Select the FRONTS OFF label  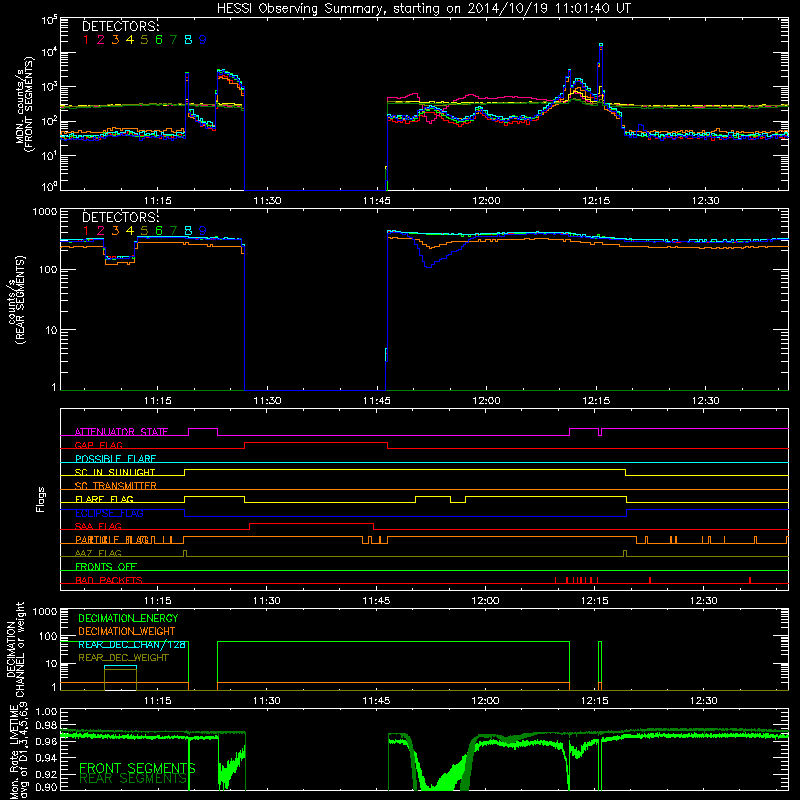(x=106, y=566)
